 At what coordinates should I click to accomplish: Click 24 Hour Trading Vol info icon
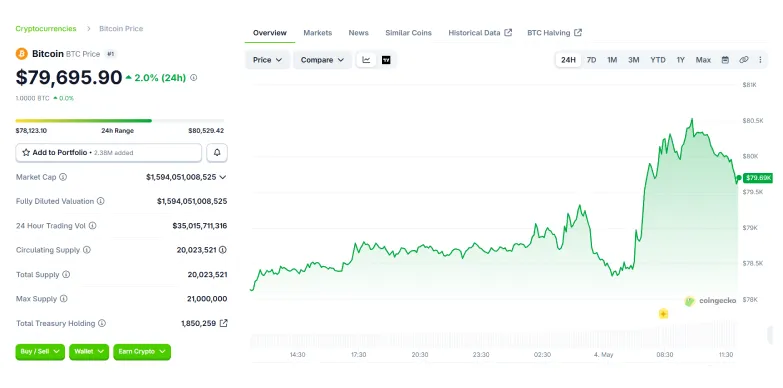click(x=92, y=225)
